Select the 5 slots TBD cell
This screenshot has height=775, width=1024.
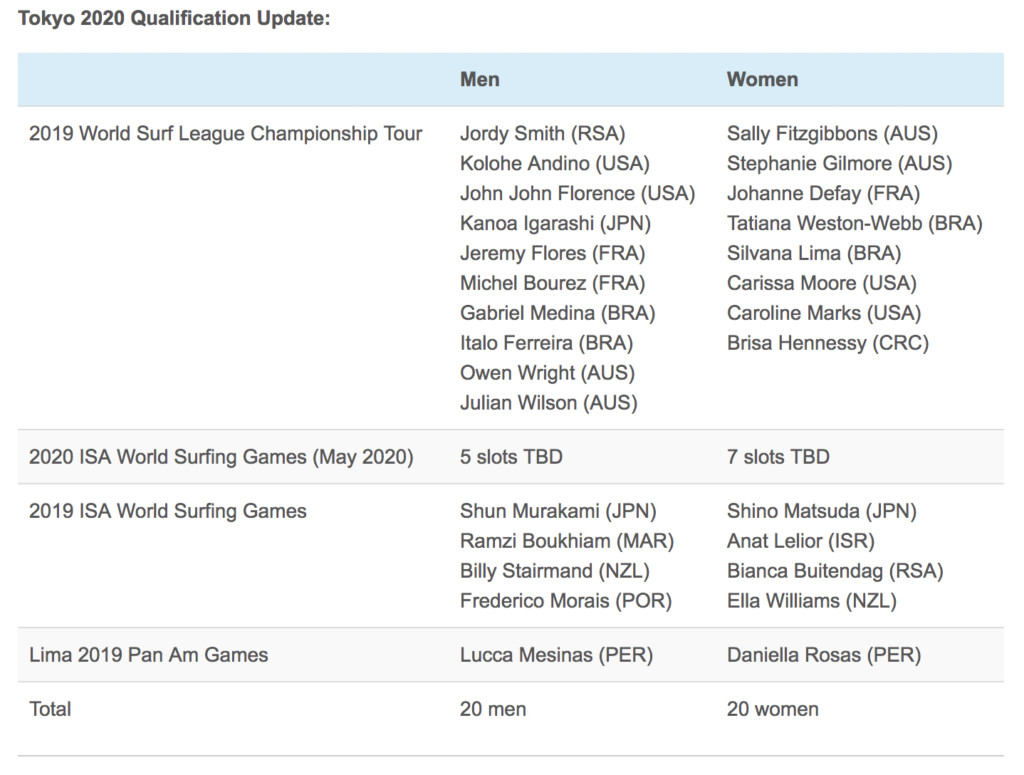pos(511,458)
